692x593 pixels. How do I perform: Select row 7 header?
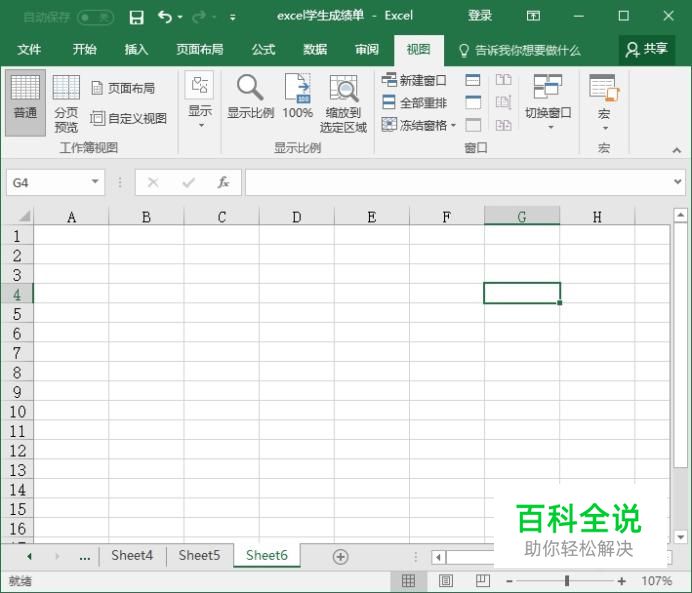(17, 353)
